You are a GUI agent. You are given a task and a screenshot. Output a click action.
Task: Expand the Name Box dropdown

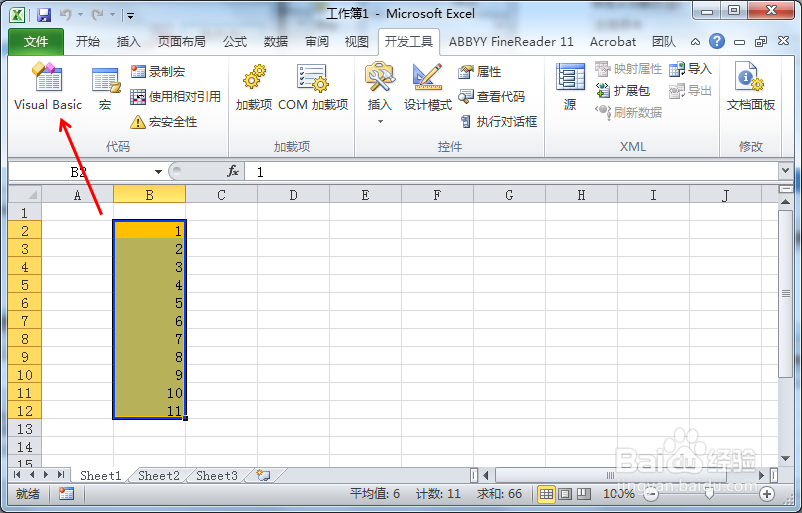coord(159,172)
